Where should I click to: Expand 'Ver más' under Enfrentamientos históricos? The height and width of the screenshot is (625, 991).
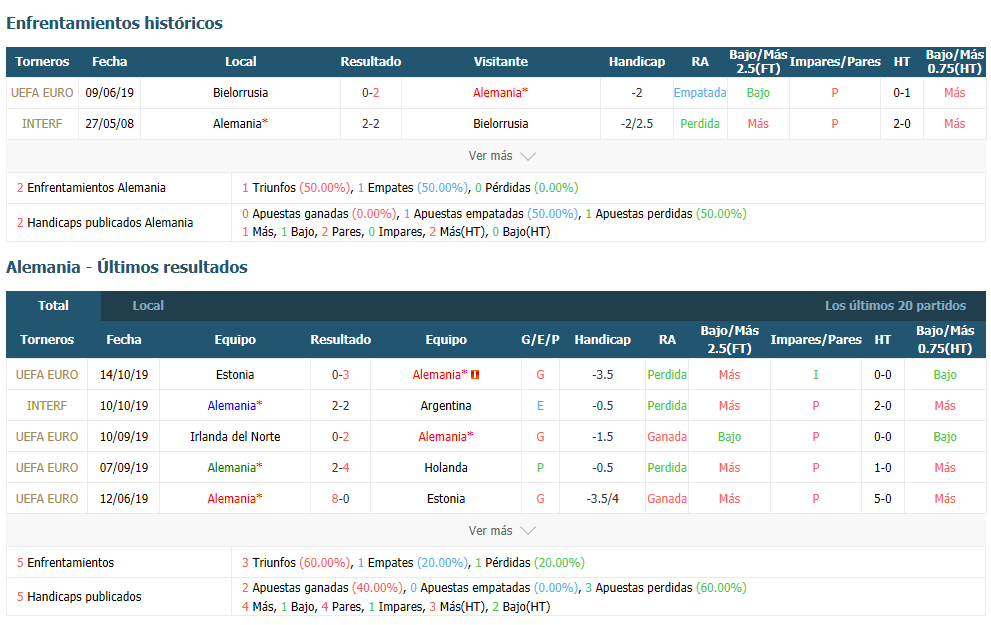pyautogui.click(x=502, y=156)
